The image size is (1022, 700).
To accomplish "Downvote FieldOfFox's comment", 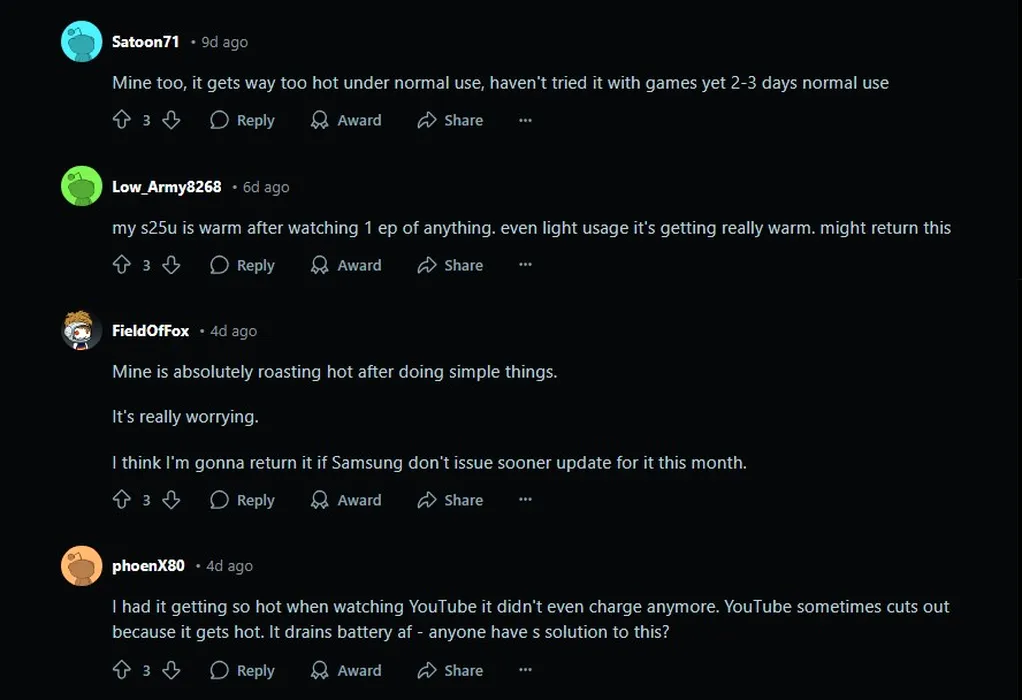I will point(171,500).
